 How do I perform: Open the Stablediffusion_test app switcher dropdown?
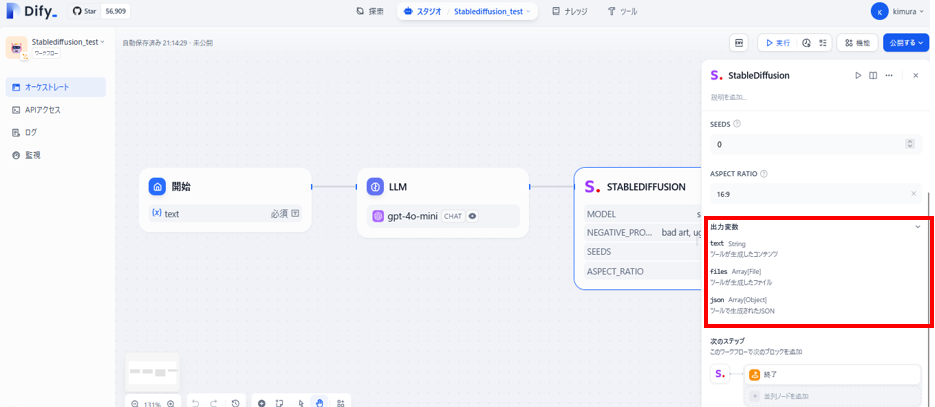click(x=493, y=11)
